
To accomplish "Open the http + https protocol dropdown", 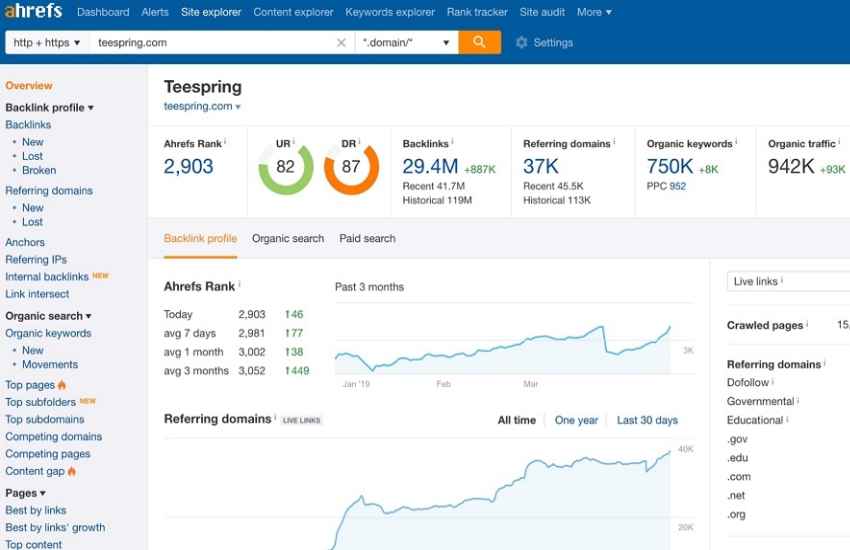I will pos(47,43).
